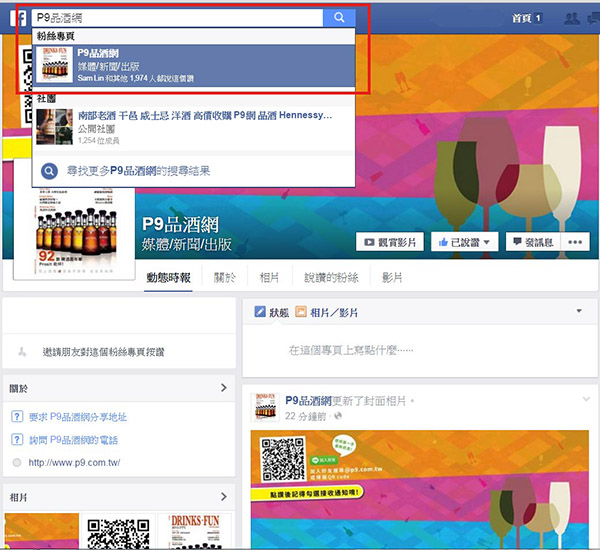
Task: Open 南部老酒 group thumbnail in search dropdown
Action: click(54, 127)
